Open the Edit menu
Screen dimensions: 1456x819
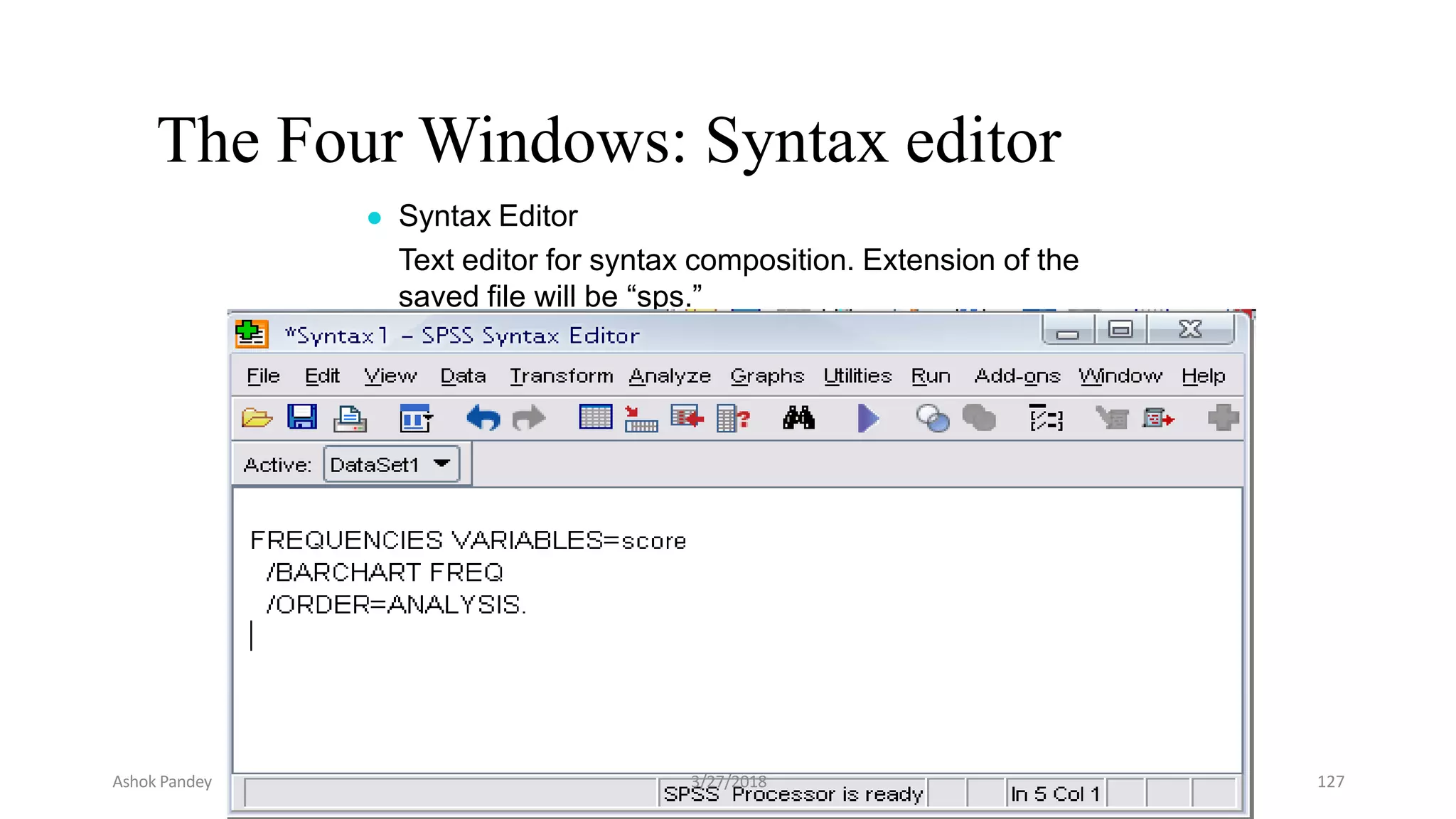pos(322,376)
